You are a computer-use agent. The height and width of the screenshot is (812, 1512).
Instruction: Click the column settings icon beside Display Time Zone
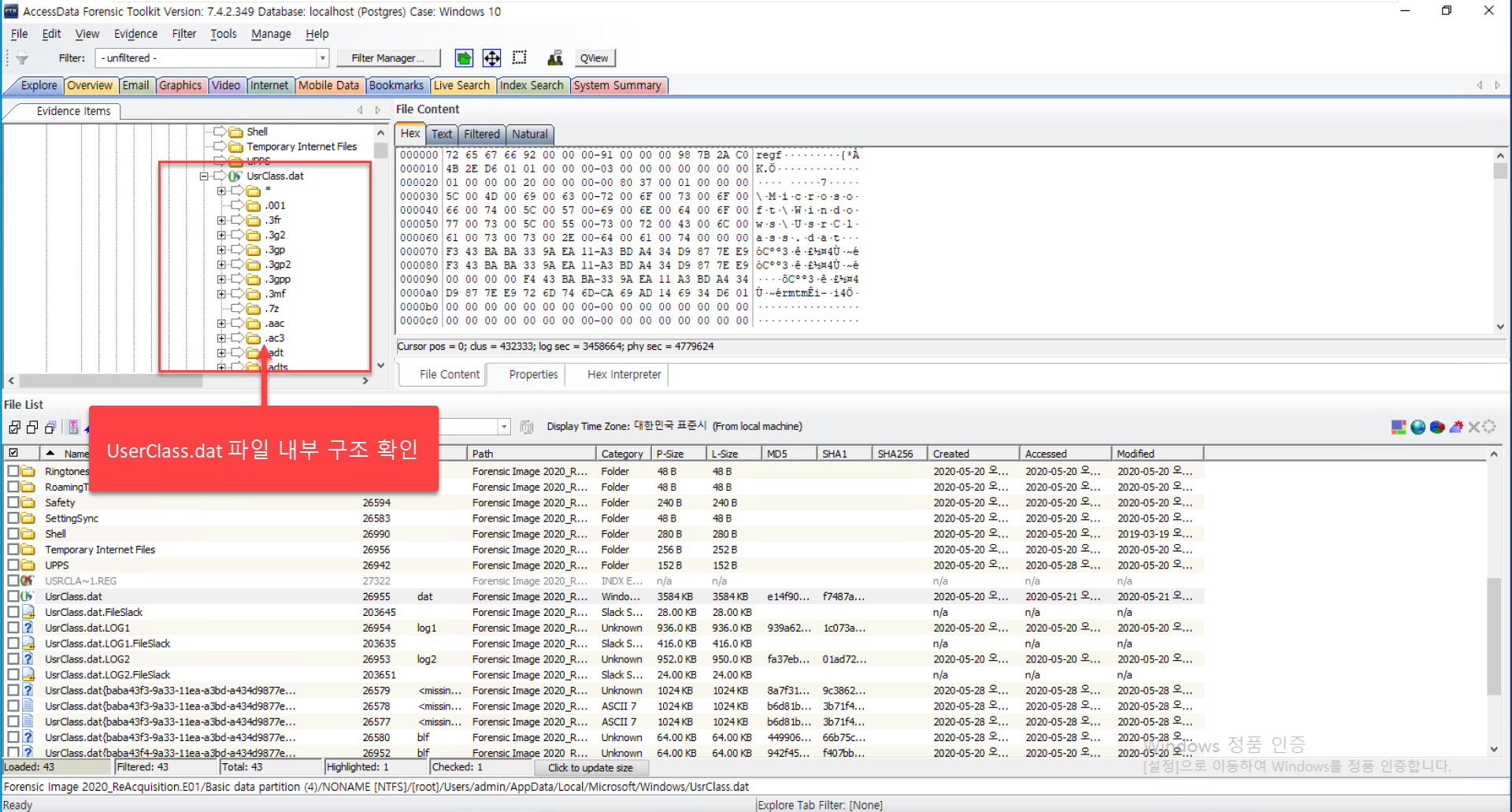(527, 427)
